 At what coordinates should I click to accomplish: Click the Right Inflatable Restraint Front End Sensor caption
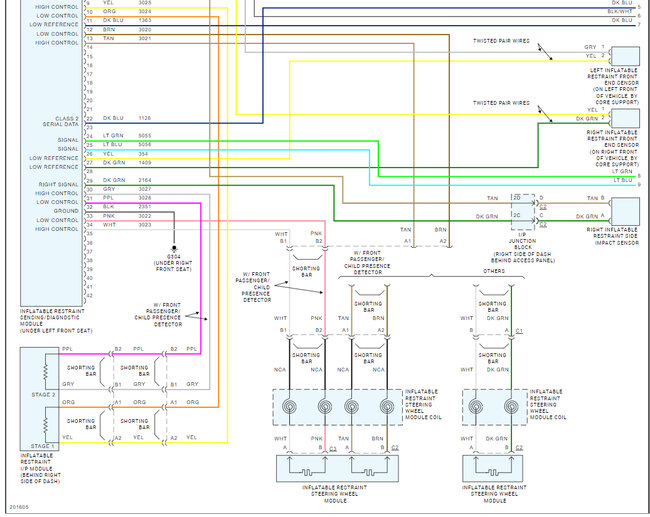click(613, 148)
